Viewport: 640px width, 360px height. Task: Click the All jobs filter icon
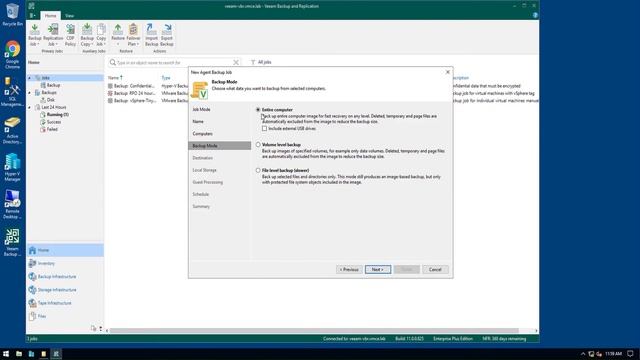point(261,62)
